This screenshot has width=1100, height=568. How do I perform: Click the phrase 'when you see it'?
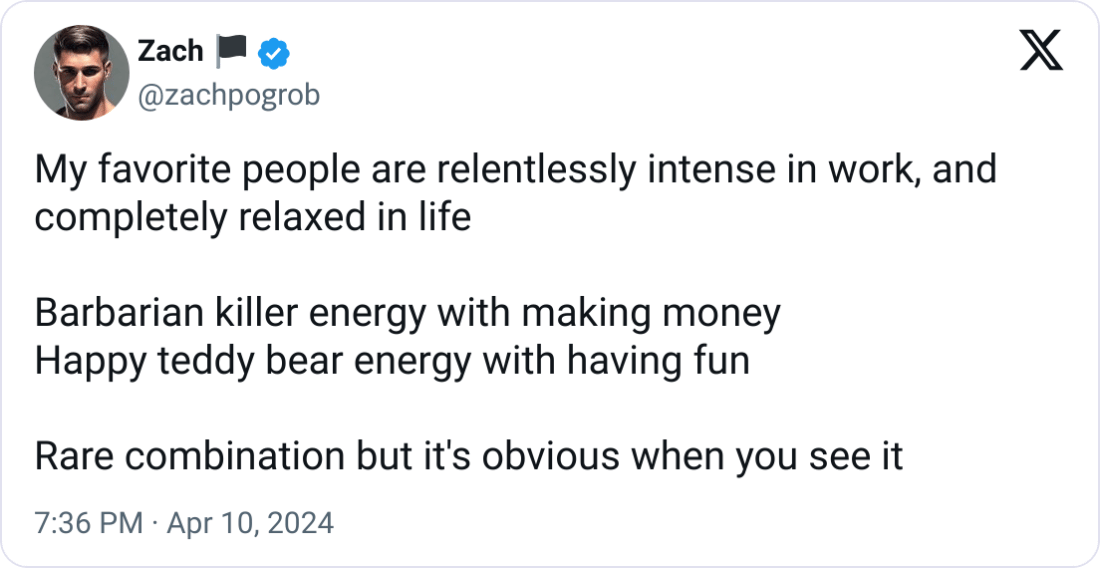766,456
